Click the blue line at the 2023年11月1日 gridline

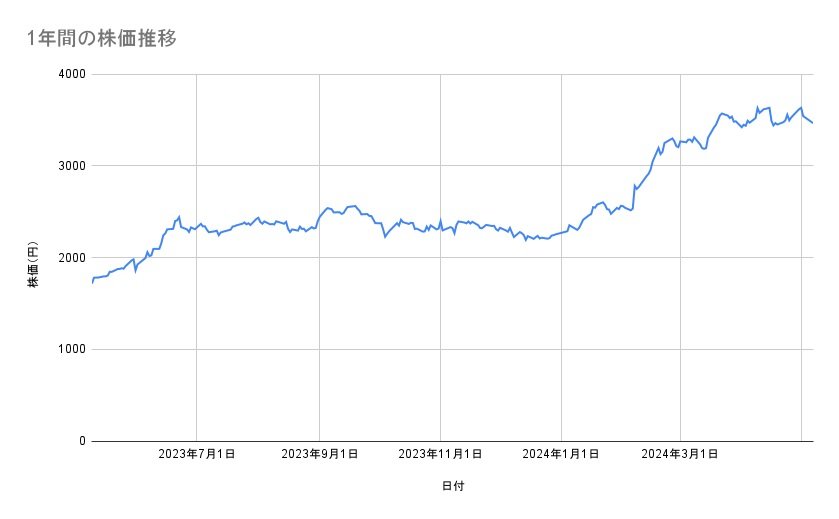[x=441, y=224]
